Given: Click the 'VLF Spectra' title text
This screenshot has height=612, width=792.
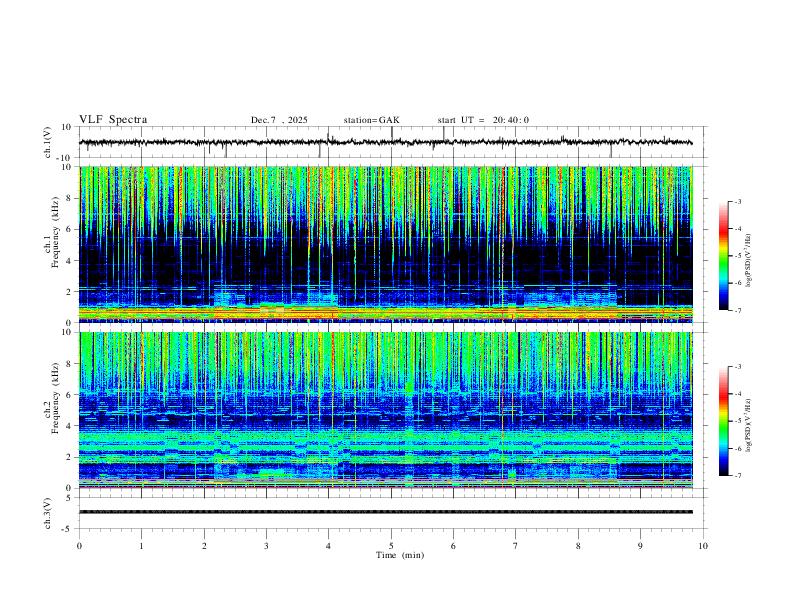Looking at the screenshot, I should pos(113,120).
